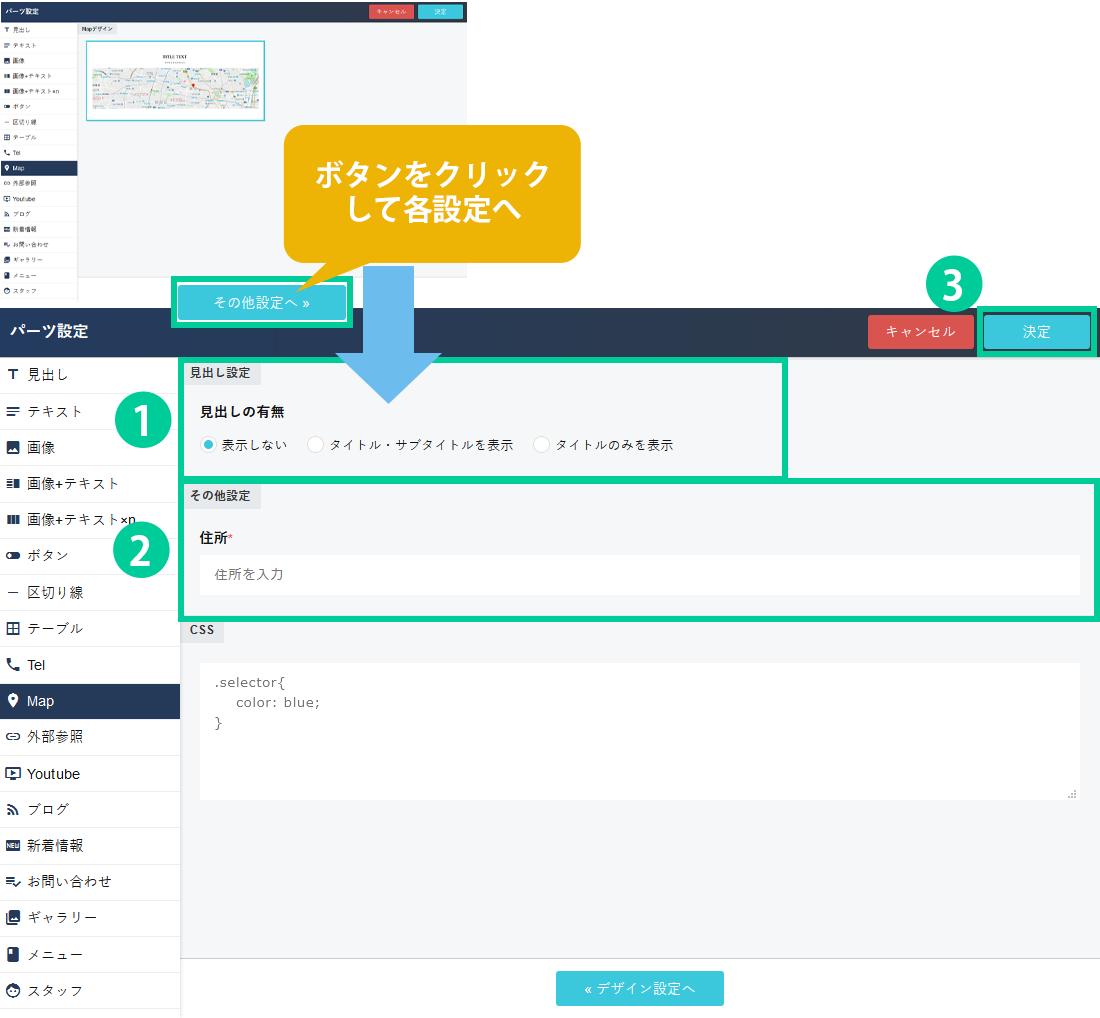1100x1018 pixels.
Task: Open the Map item in sidebar
Action: [x=89, y=701]
